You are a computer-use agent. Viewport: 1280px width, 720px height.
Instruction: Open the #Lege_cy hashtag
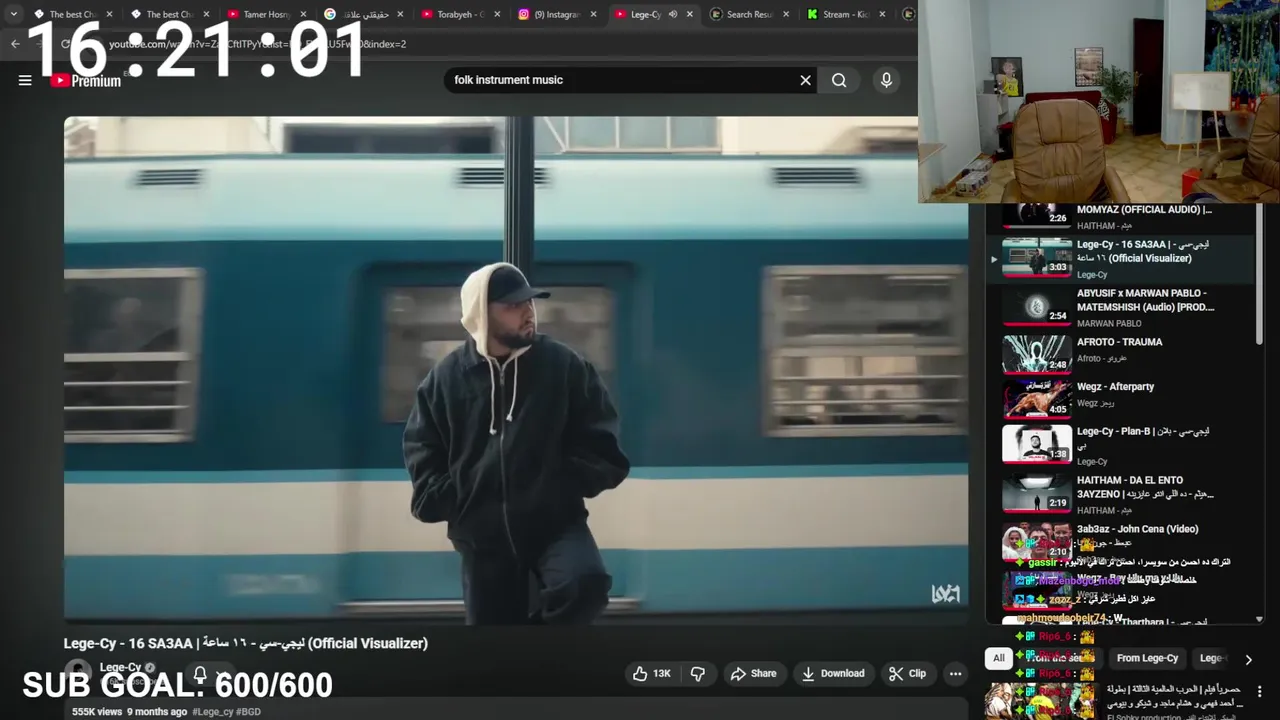click(214, 712)
